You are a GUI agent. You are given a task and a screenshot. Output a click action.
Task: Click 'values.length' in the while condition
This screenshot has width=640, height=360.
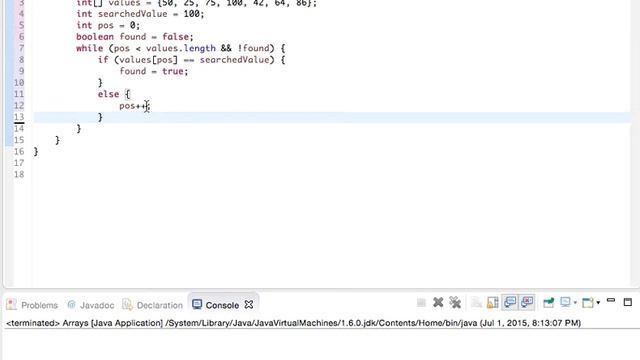click(x=181, y=48)
